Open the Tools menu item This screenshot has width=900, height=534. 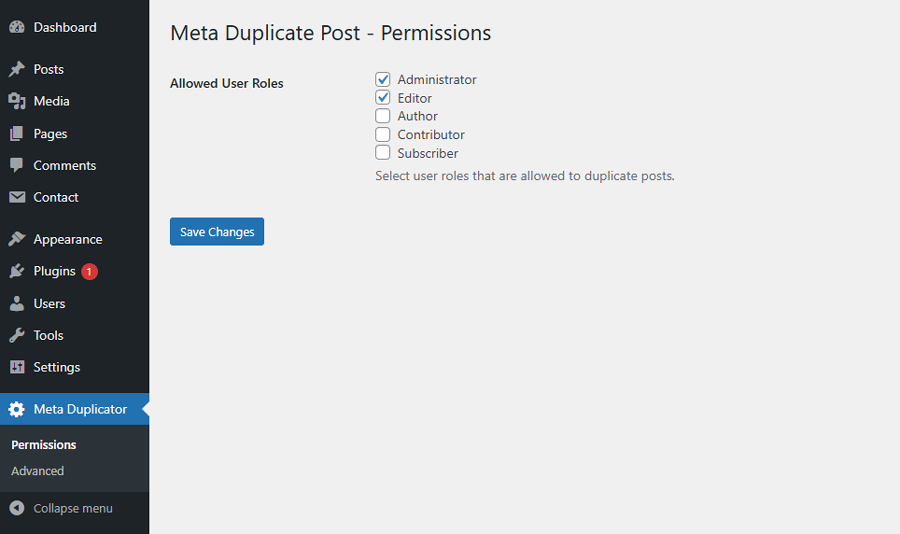[75, 335]
